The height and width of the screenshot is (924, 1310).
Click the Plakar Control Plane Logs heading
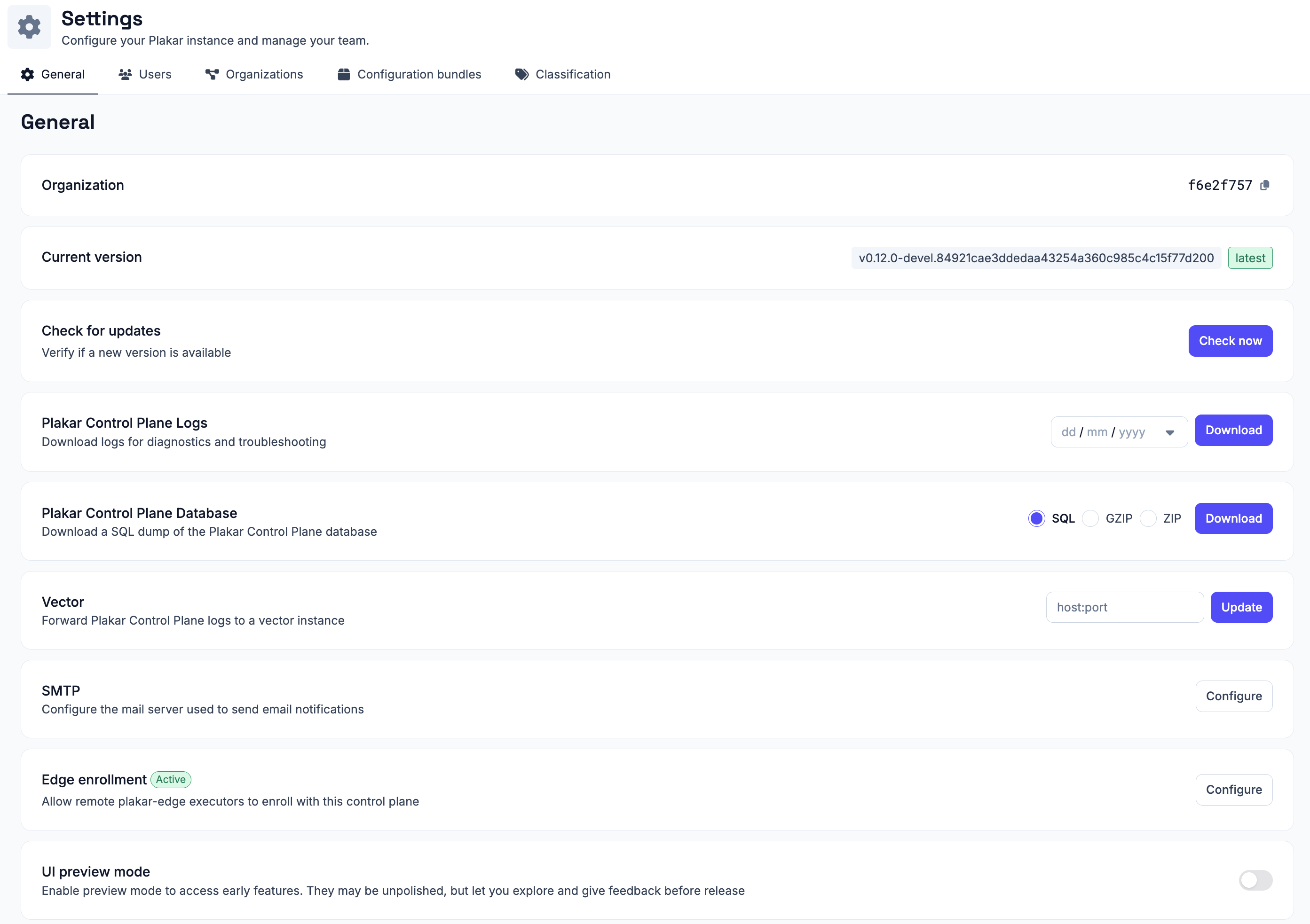(125, 423)
